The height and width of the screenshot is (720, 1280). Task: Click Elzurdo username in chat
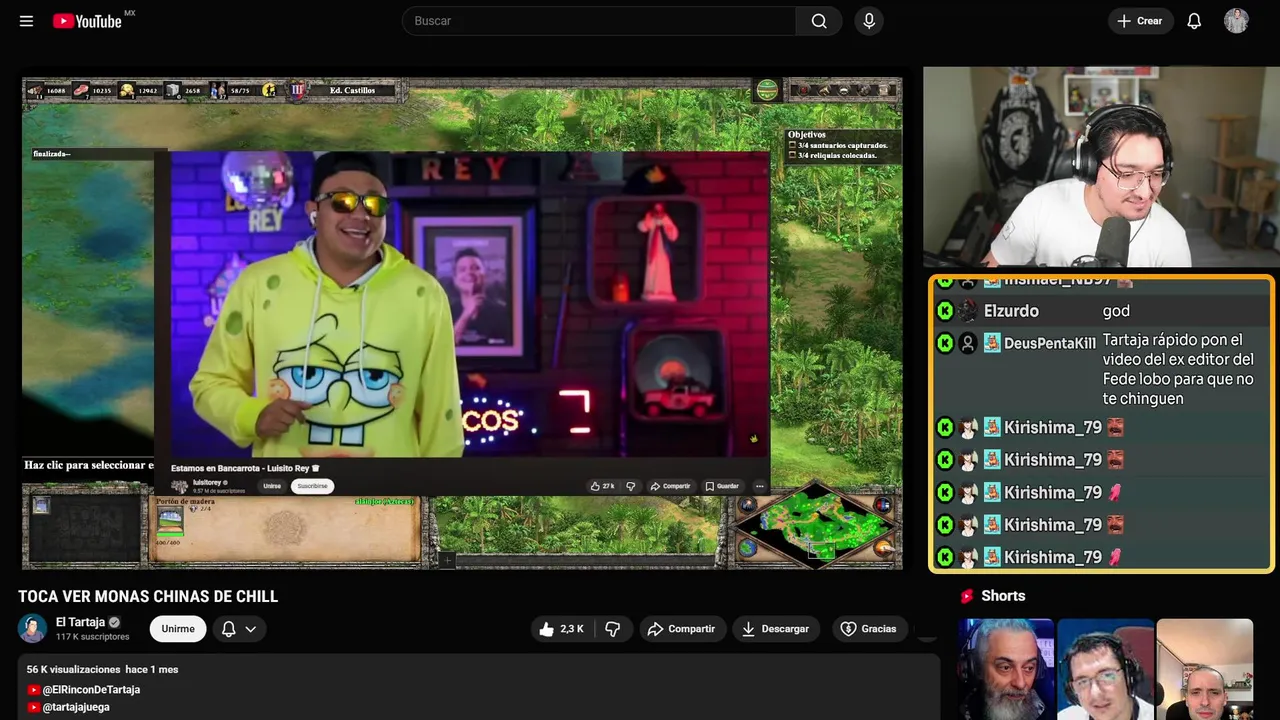click(x=1011, y=311)
